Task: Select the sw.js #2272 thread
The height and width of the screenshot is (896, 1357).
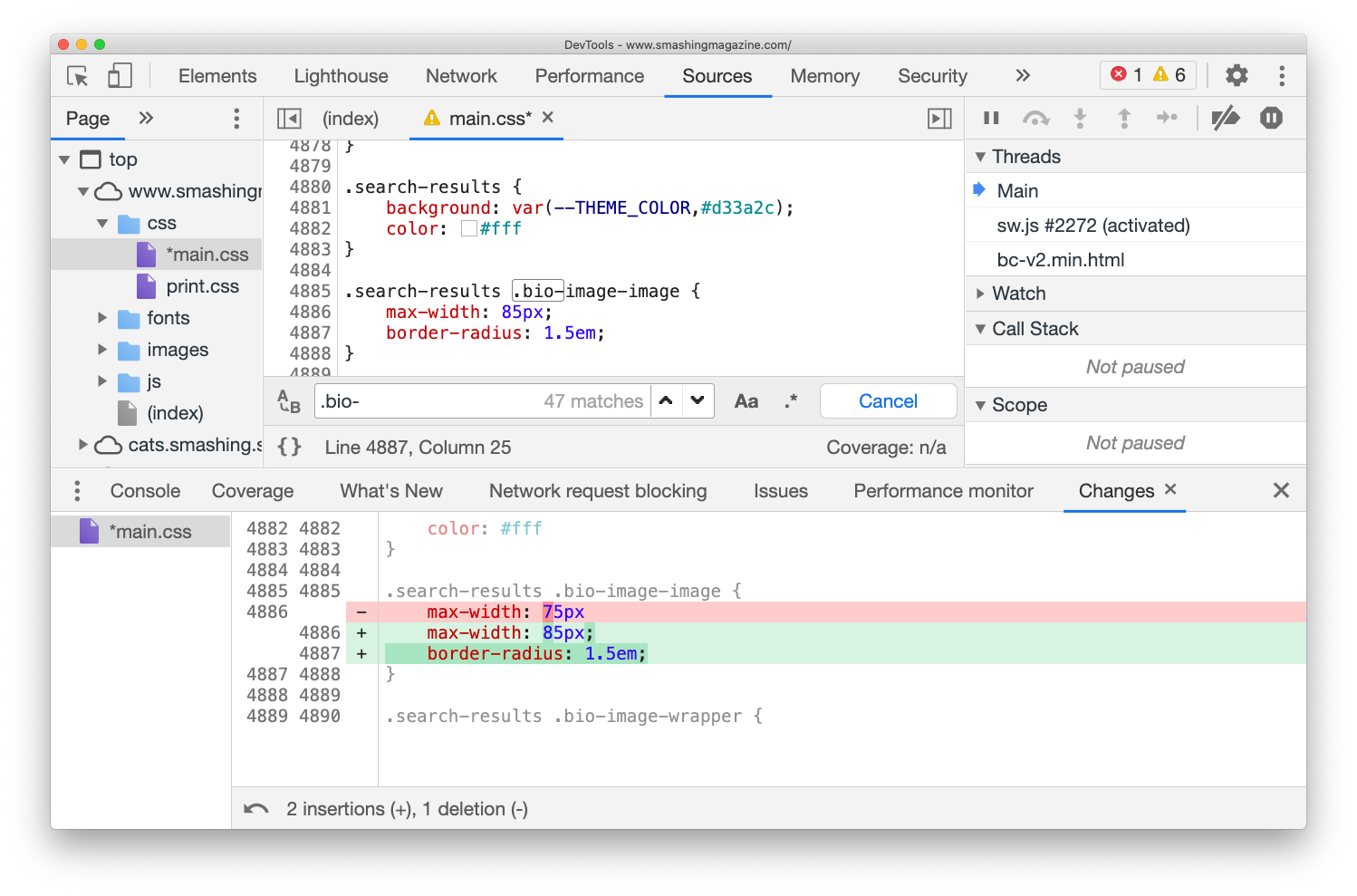Action: click(x=1093, y=226)
